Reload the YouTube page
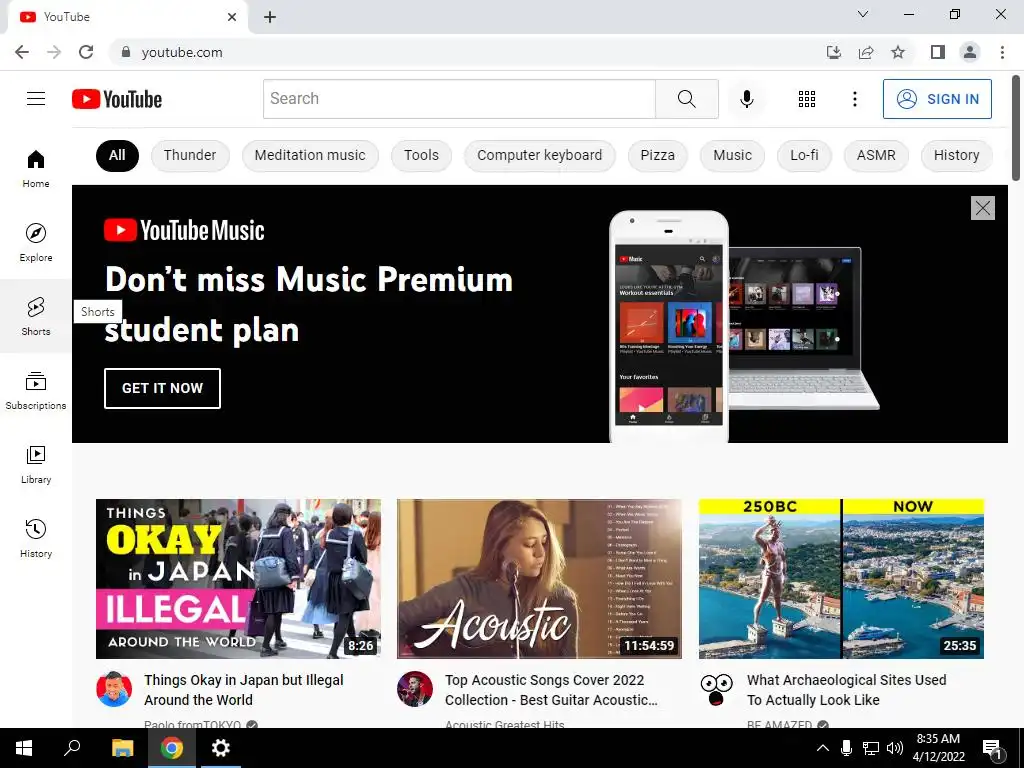This screenshot has height=768, width=1024. tap(86, 52)
